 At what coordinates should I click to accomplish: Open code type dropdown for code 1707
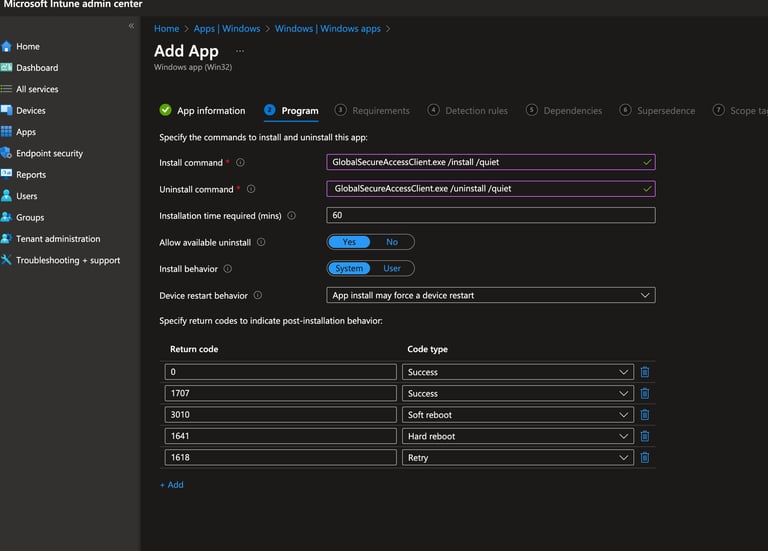pyautogui.click(x=518, y=393)
